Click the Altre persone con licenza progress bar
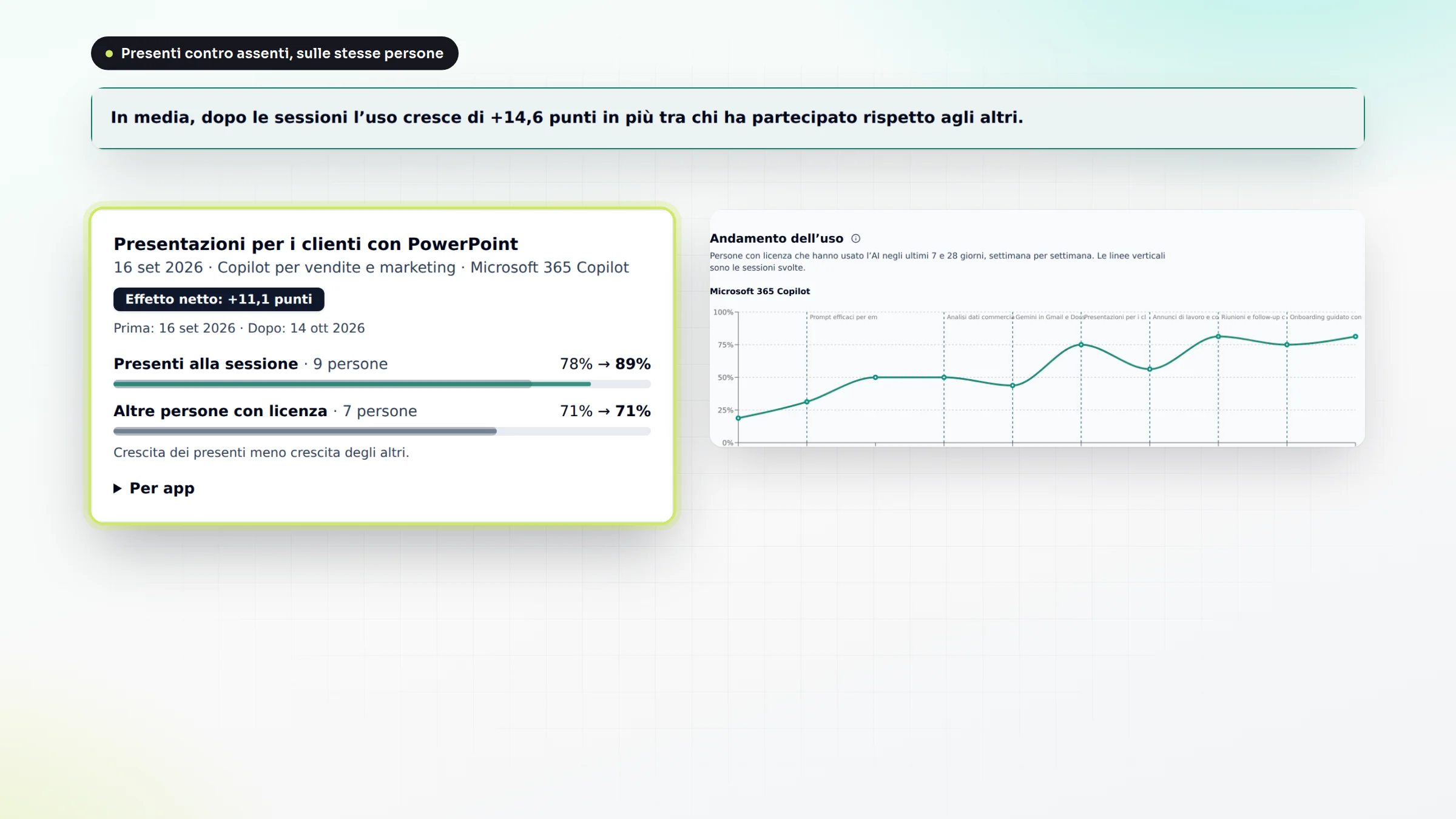 coord(382,431)
